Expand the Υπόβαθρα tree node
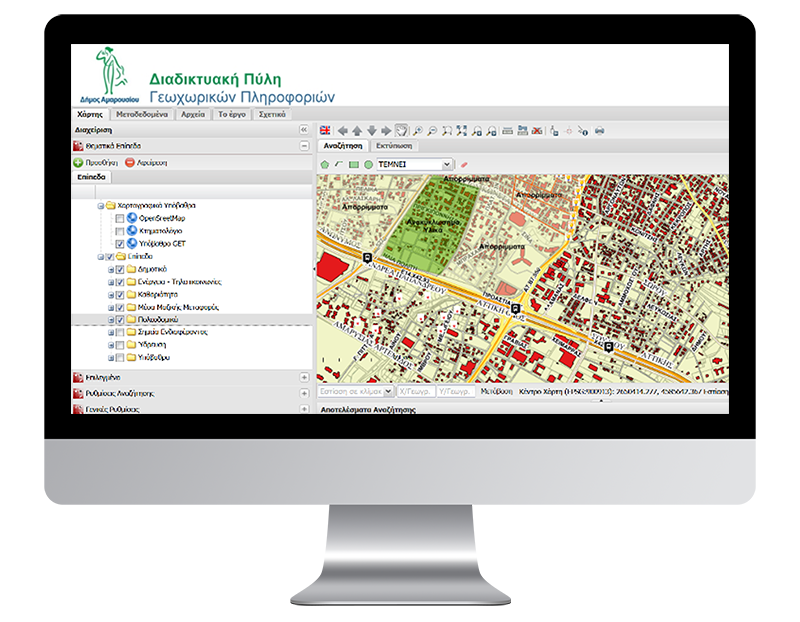 pos(111,358)
